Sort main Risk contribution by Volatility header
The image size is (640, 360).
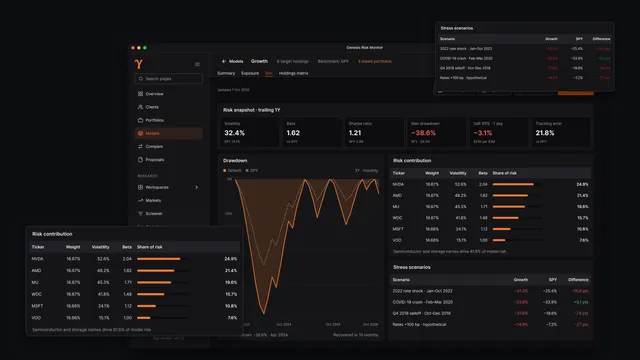[458, 173]
